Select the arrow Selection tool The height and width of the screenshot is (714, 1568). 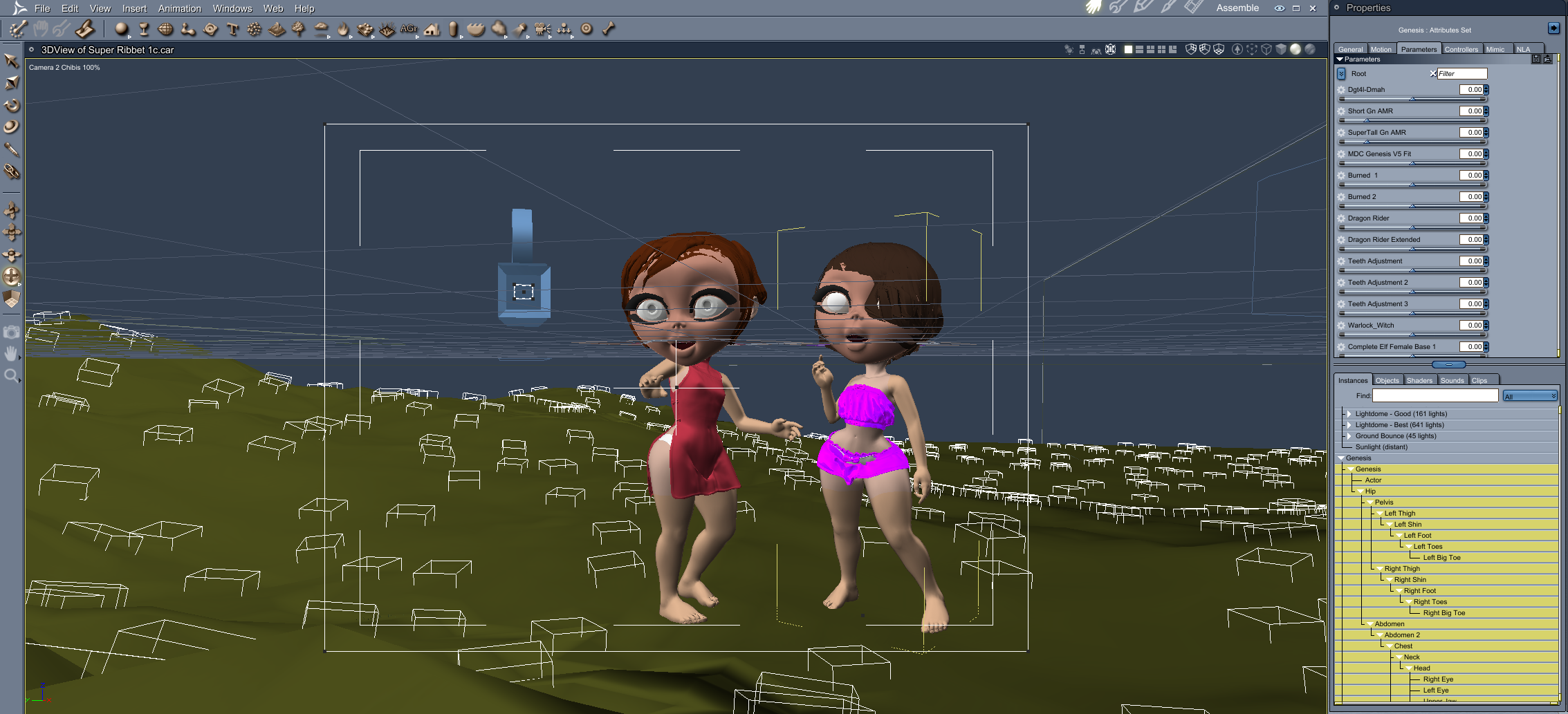coord(11,61)
